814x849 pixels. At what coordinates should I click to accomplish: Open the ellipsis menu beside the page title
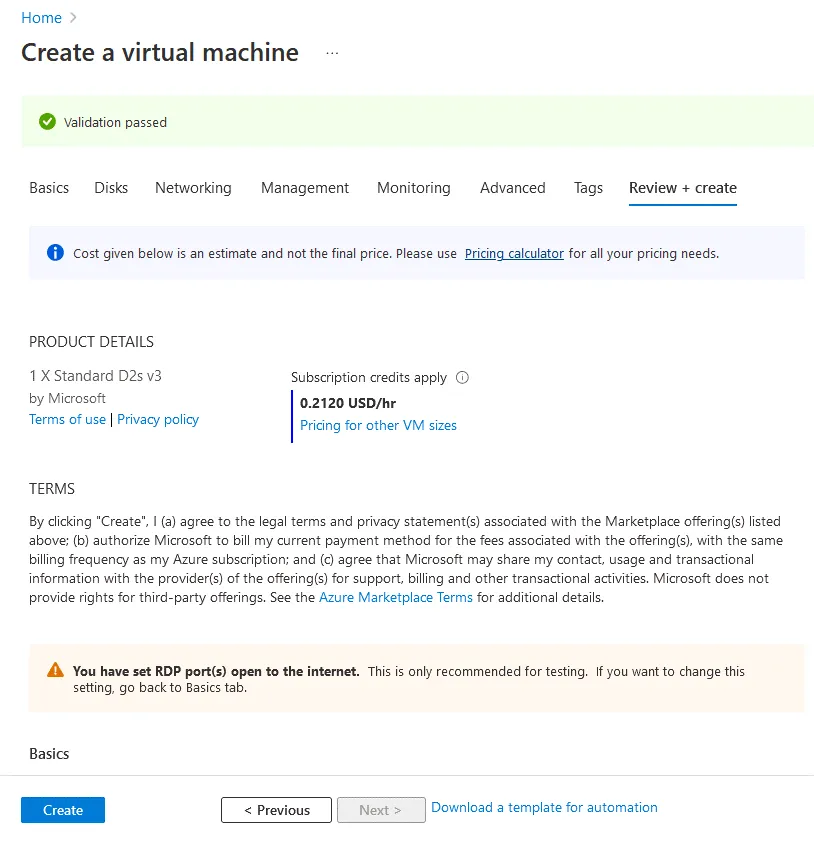[332, 54]
